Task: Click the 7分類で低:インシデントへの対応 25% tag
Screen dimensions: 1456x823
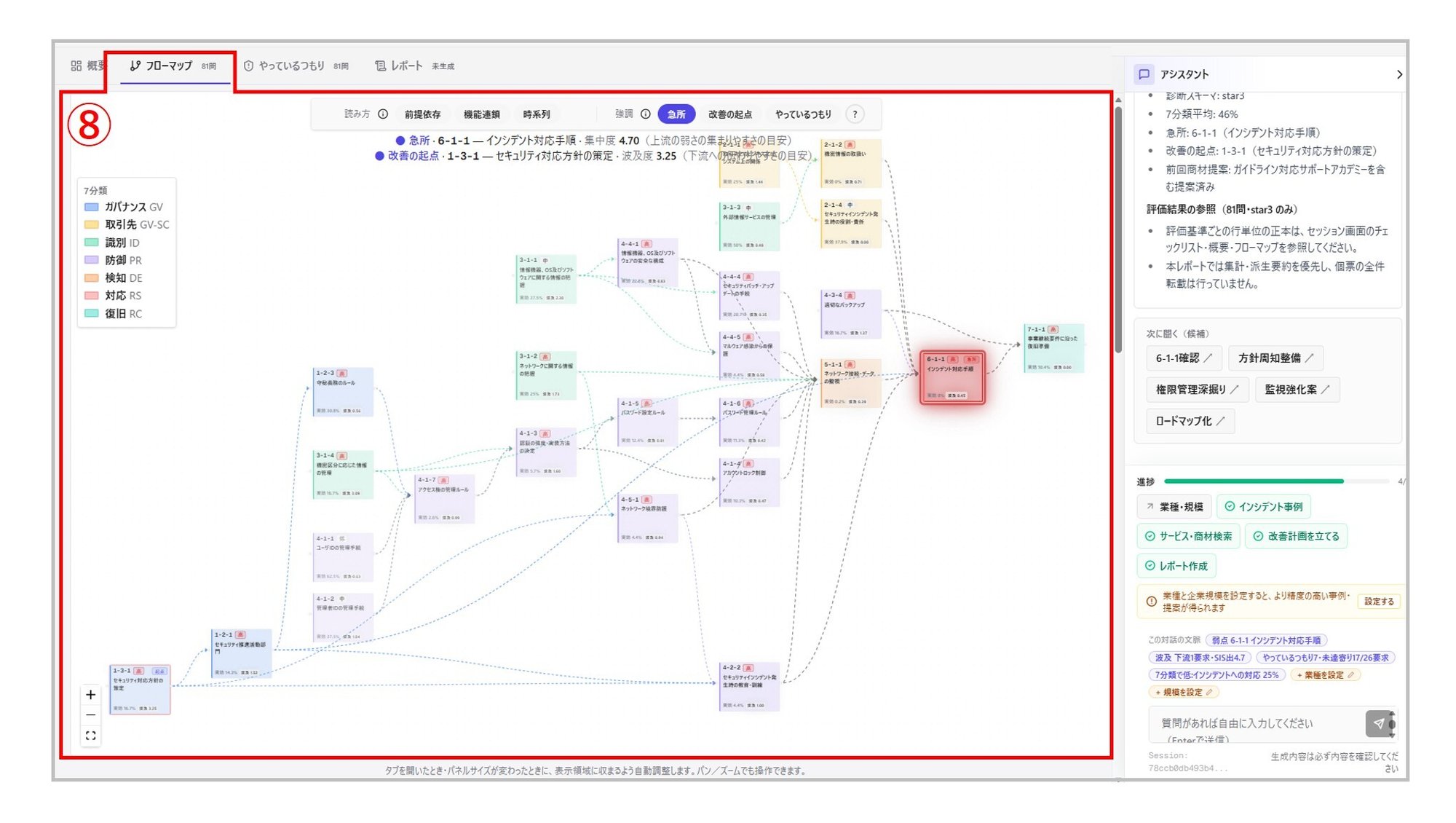Action: pyautogui.click(x=1216, y=675)
